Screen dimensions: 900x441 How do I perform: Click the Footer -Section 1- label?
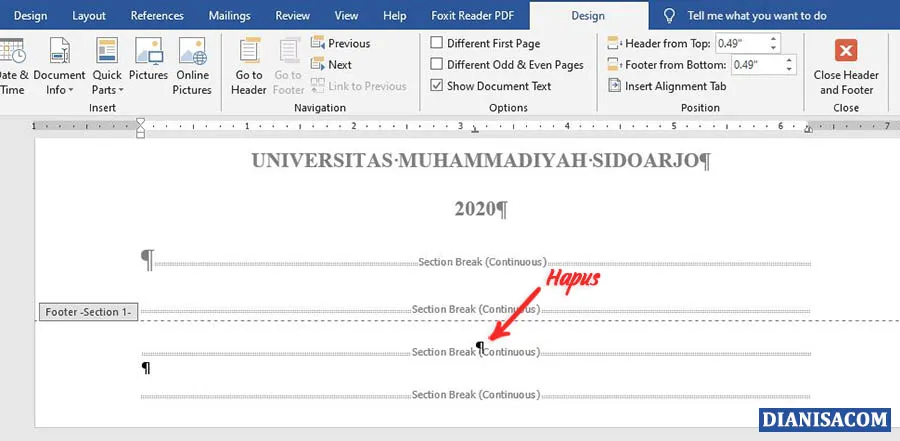point(88,312)
